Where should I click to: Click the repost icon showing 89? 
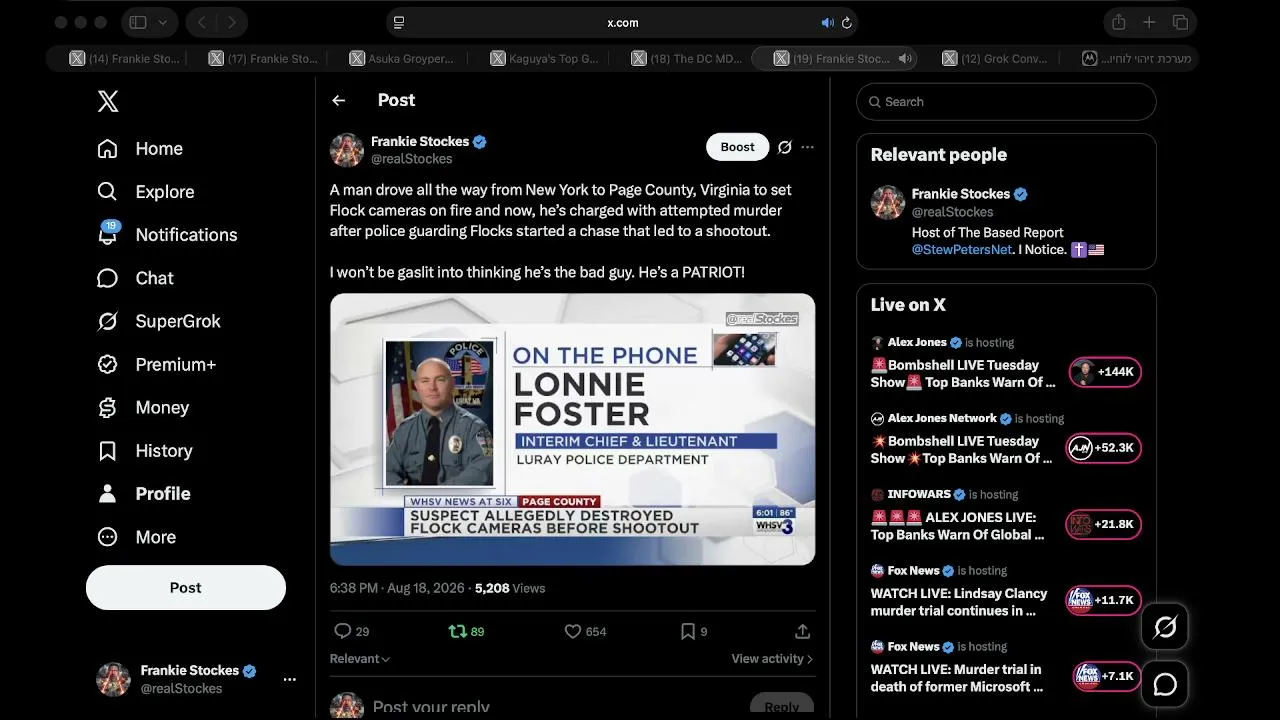[x=457, y=631]
